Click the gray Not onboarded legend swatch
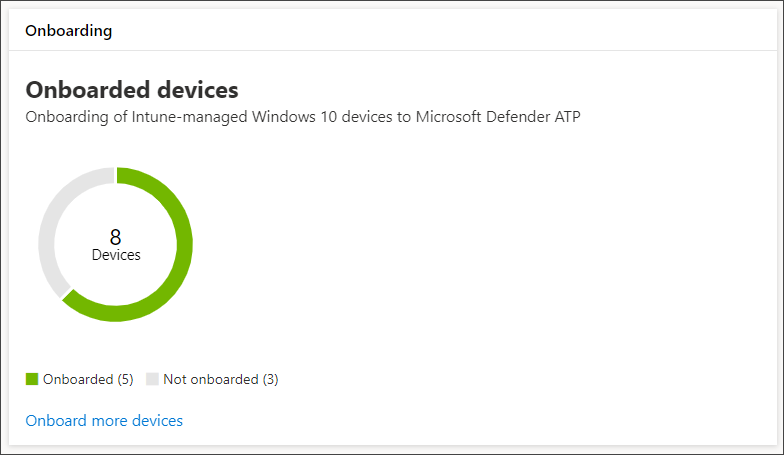This screenshot has width=784, height=455. (152, 379)
